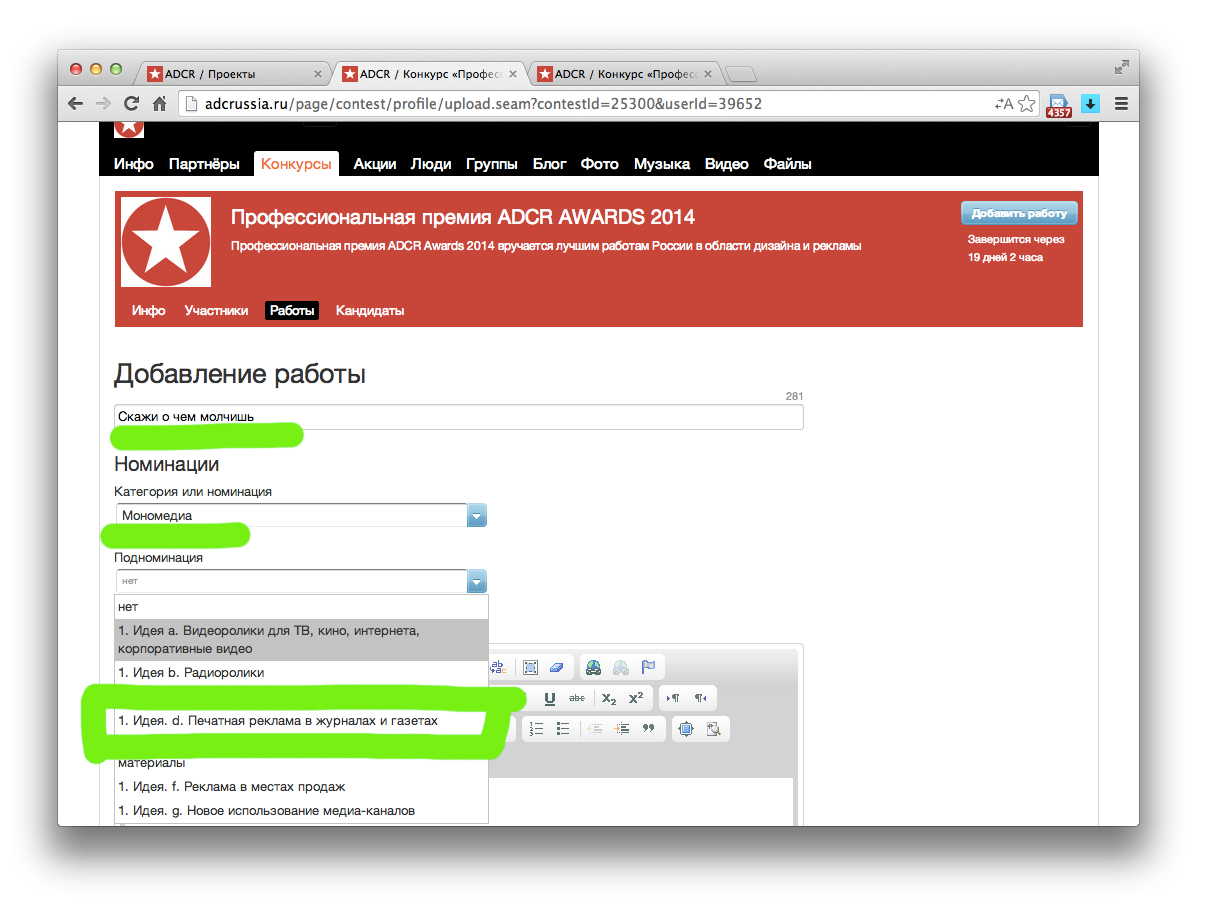Insert a numbered list
The width and height of the screenshot is (1216, 905).
coord(536,729)
